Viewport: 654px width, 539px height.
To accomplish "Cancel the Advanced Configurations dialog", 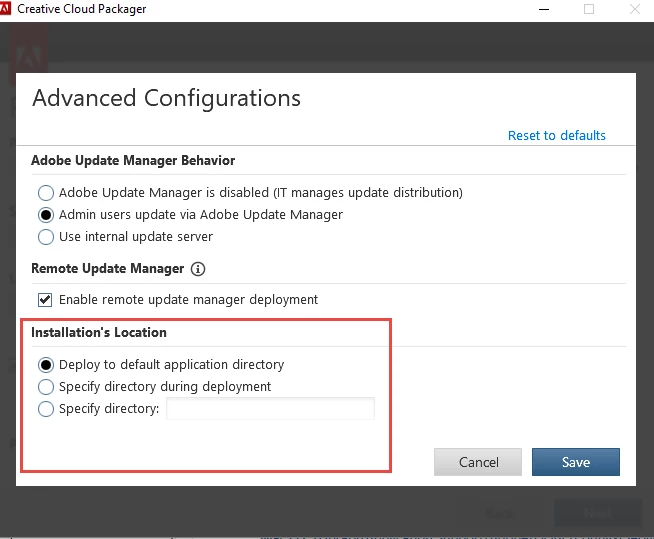I will 478,462.
